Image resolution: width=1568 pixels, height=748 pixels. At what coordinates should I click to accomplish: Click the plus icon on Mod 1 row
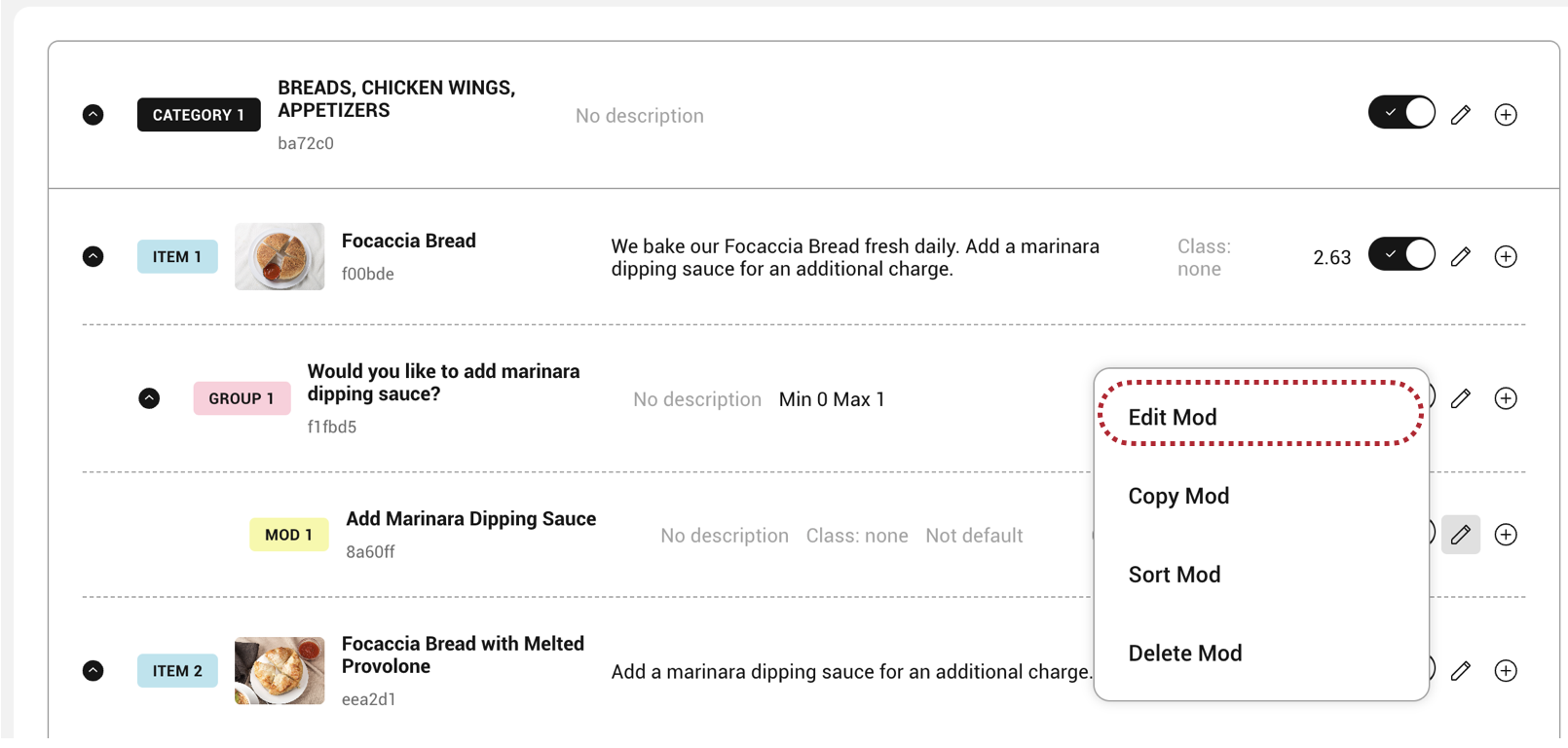(1506, 535)
